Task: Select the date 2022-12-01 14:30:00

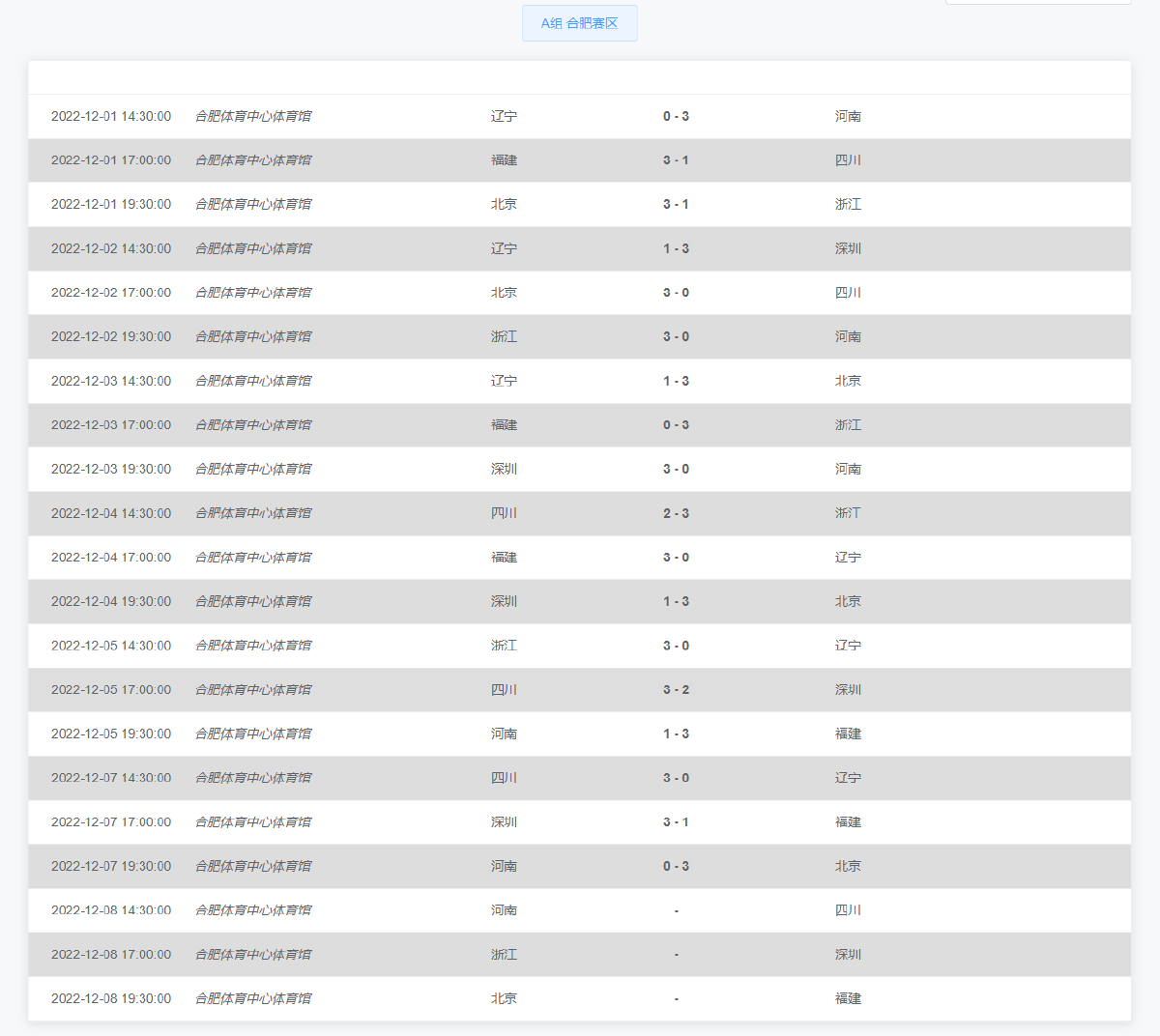Action: pos(111,116)
